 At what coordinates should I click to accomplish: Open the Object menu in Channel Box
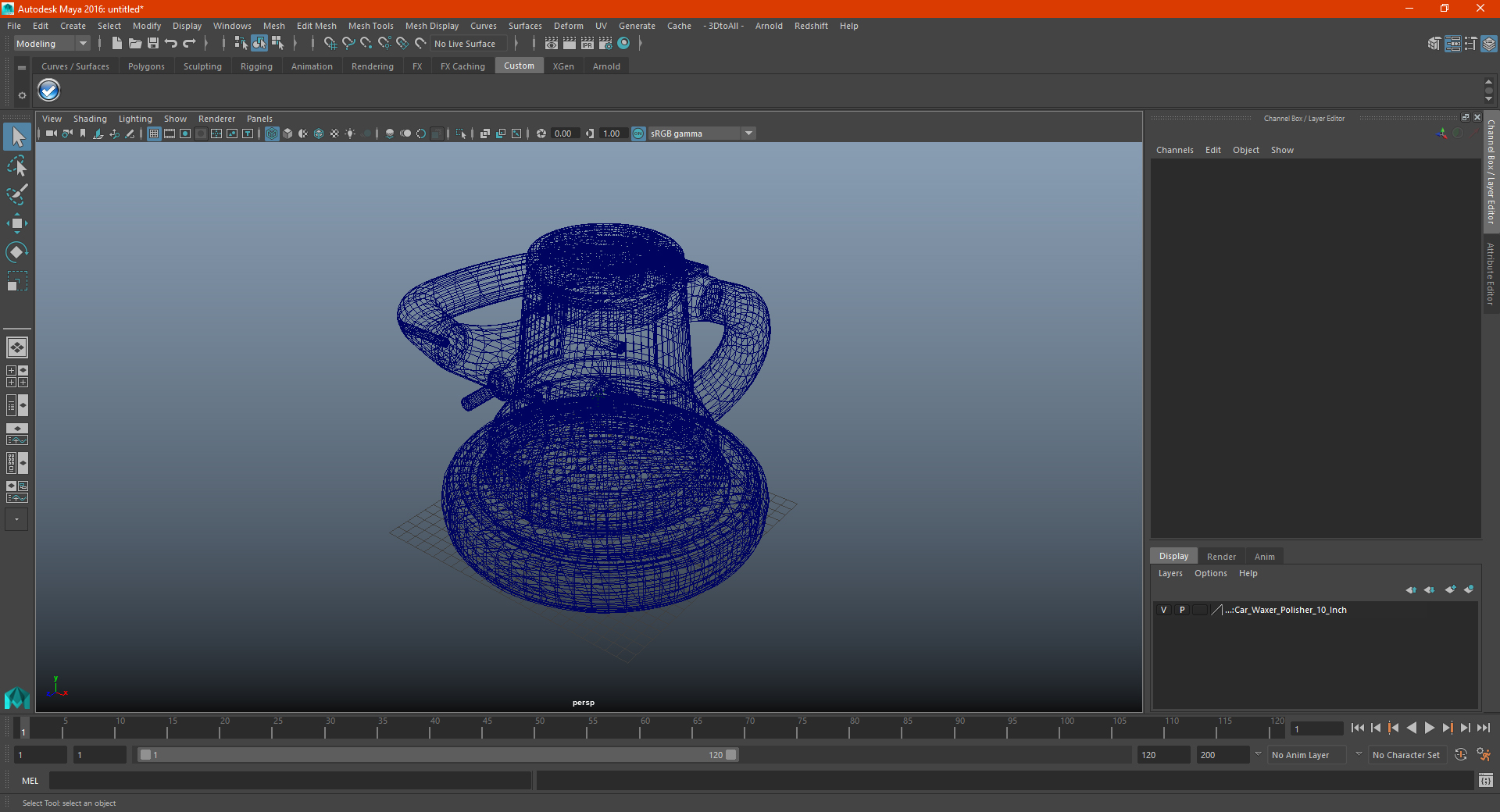tap(1245, 150)
